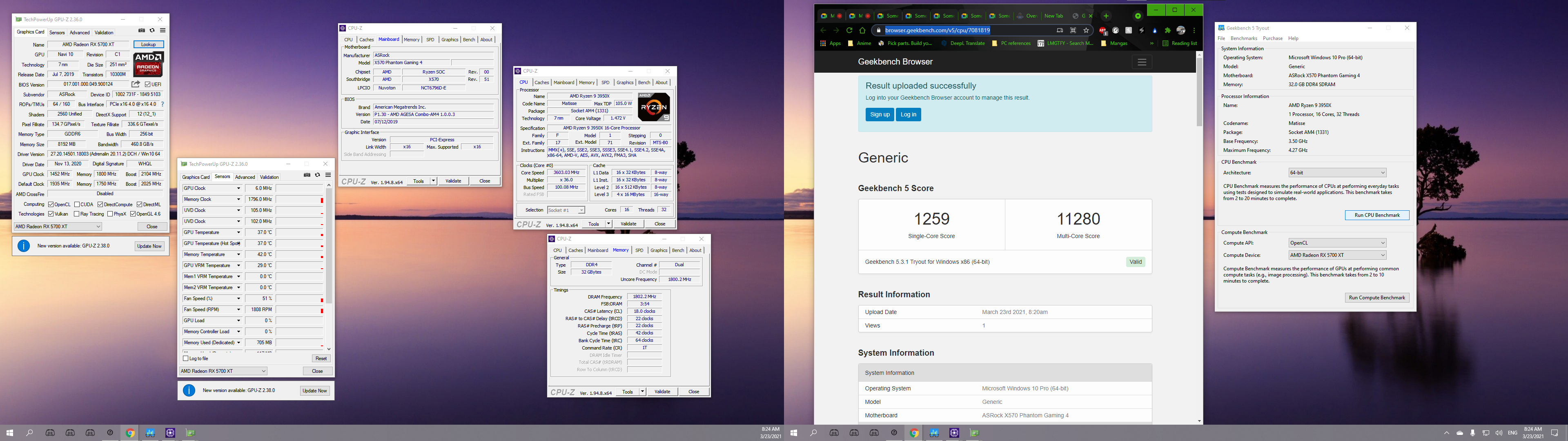Click the PC references bookmark folder
Image resolution: width=1568 pixels, height=441 pixels.
(1012, 43)
